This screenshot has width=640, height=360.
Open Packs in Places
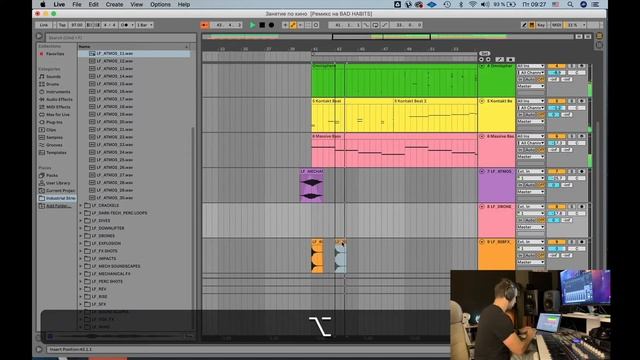pyautogui.click(x=52, y=176)
